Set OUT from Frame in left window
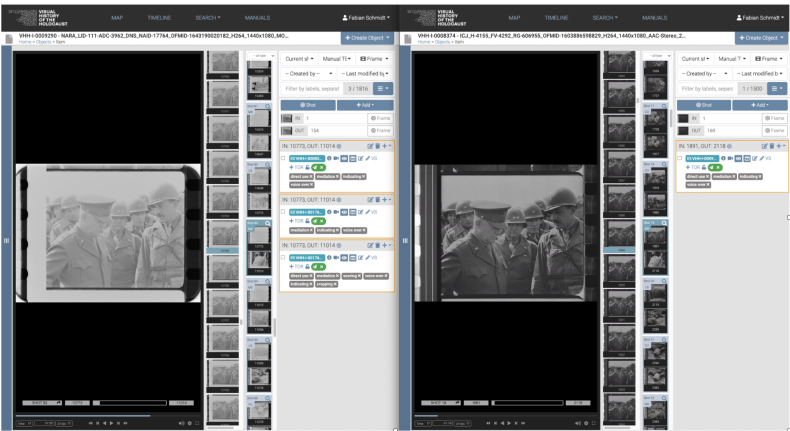 (380, 131)
